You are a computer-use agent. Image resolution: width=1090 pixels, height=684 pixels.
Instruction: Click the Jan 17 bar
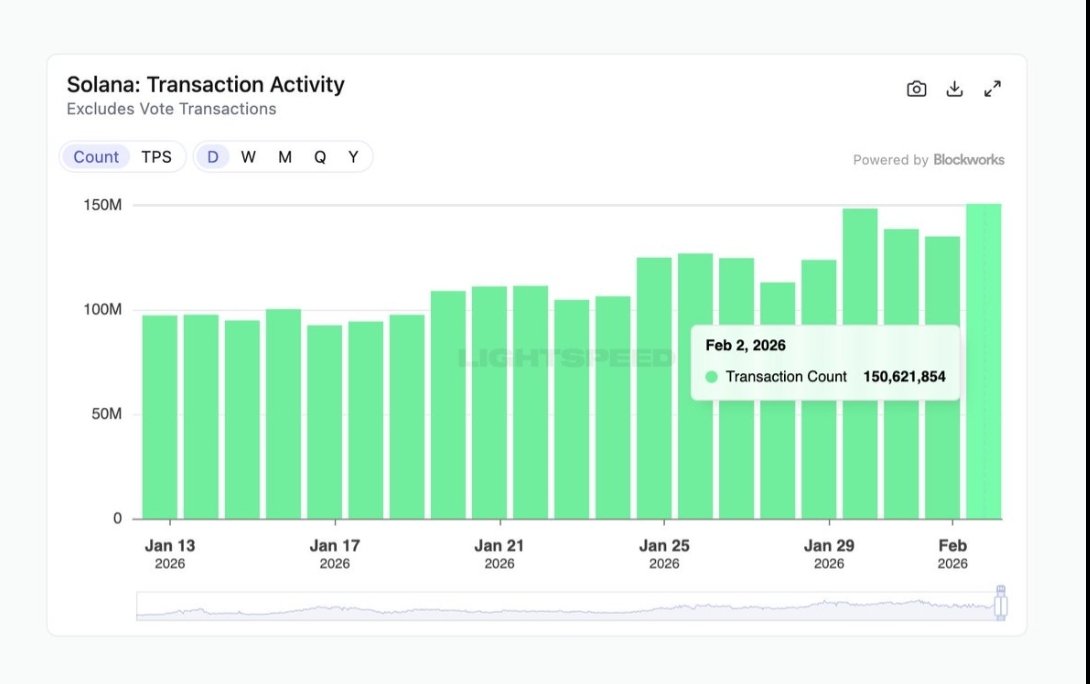coord(325,422)
